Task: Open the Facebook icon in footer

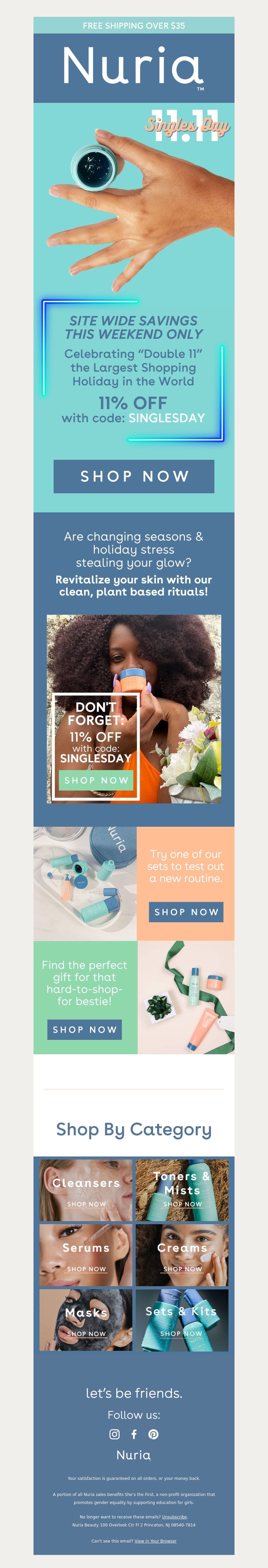Action: click(x=134, y=1434)
